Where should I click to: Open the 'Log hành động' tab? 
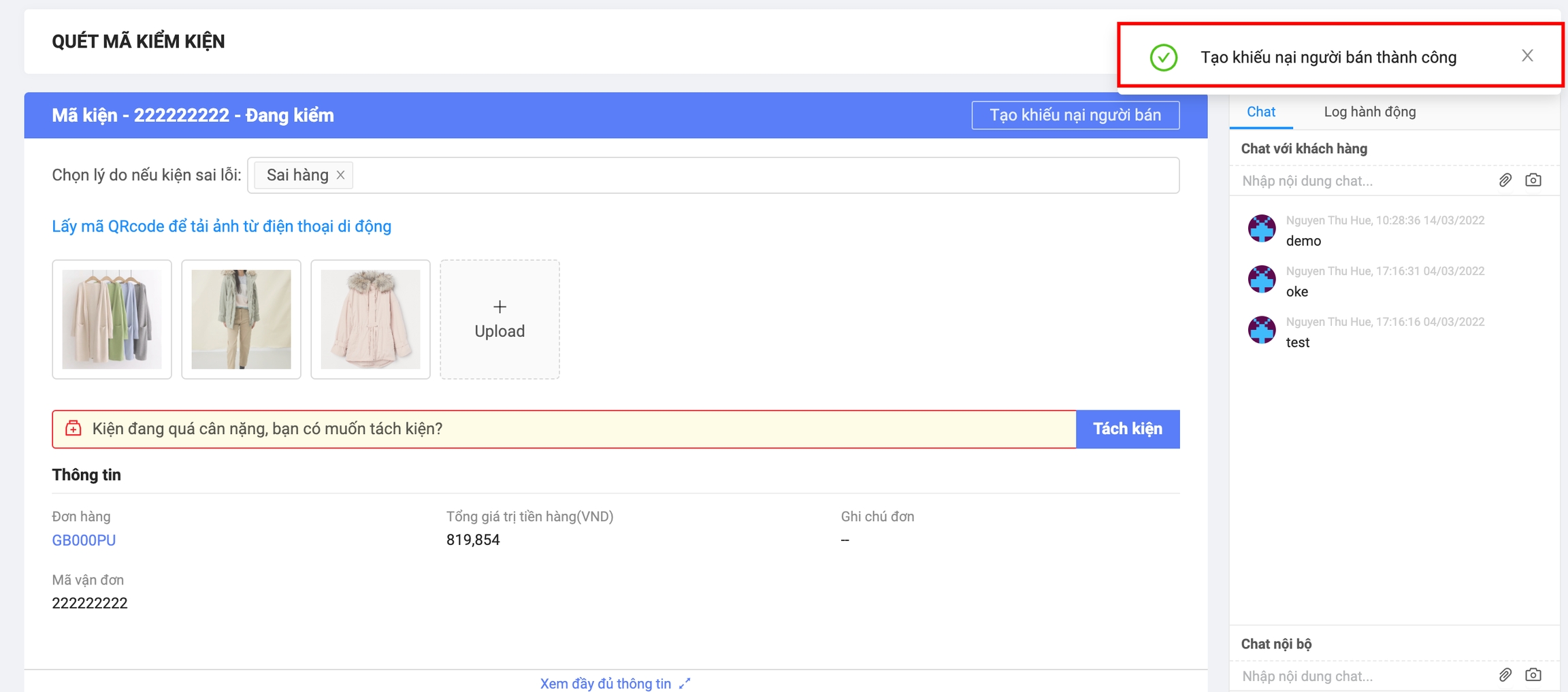click(1369, 112)
